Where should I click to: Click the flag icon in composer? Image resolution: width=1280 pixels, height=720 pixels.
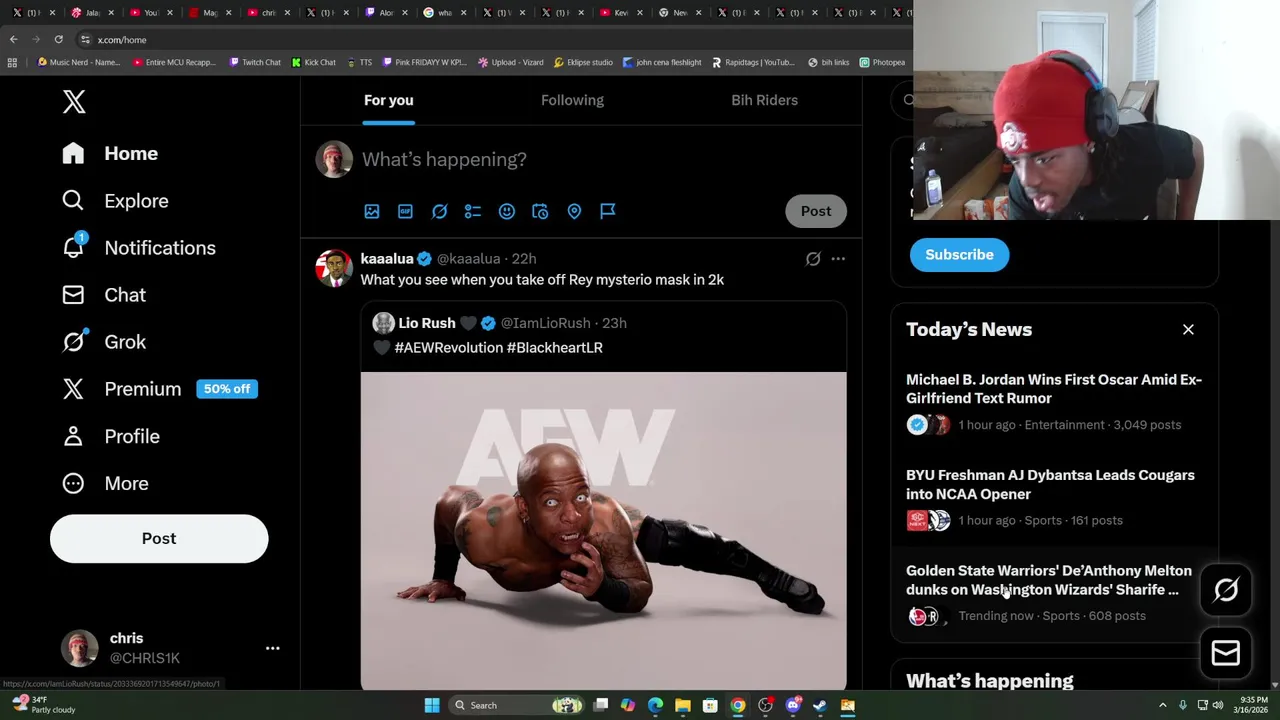pos(608,211)
